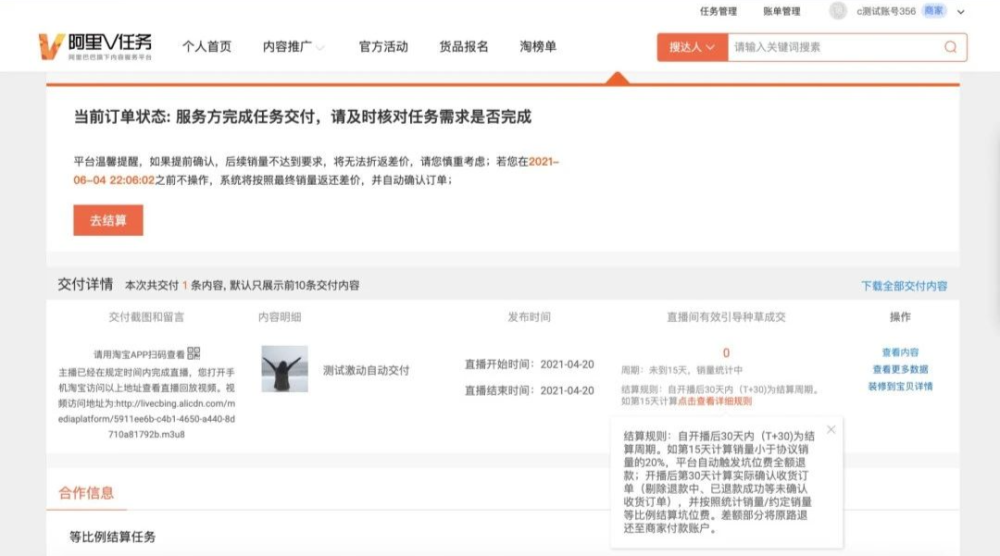Click 下载全部交付内容 link
The height and width of the screenshot is (556, 1000).
pos(904,286)
